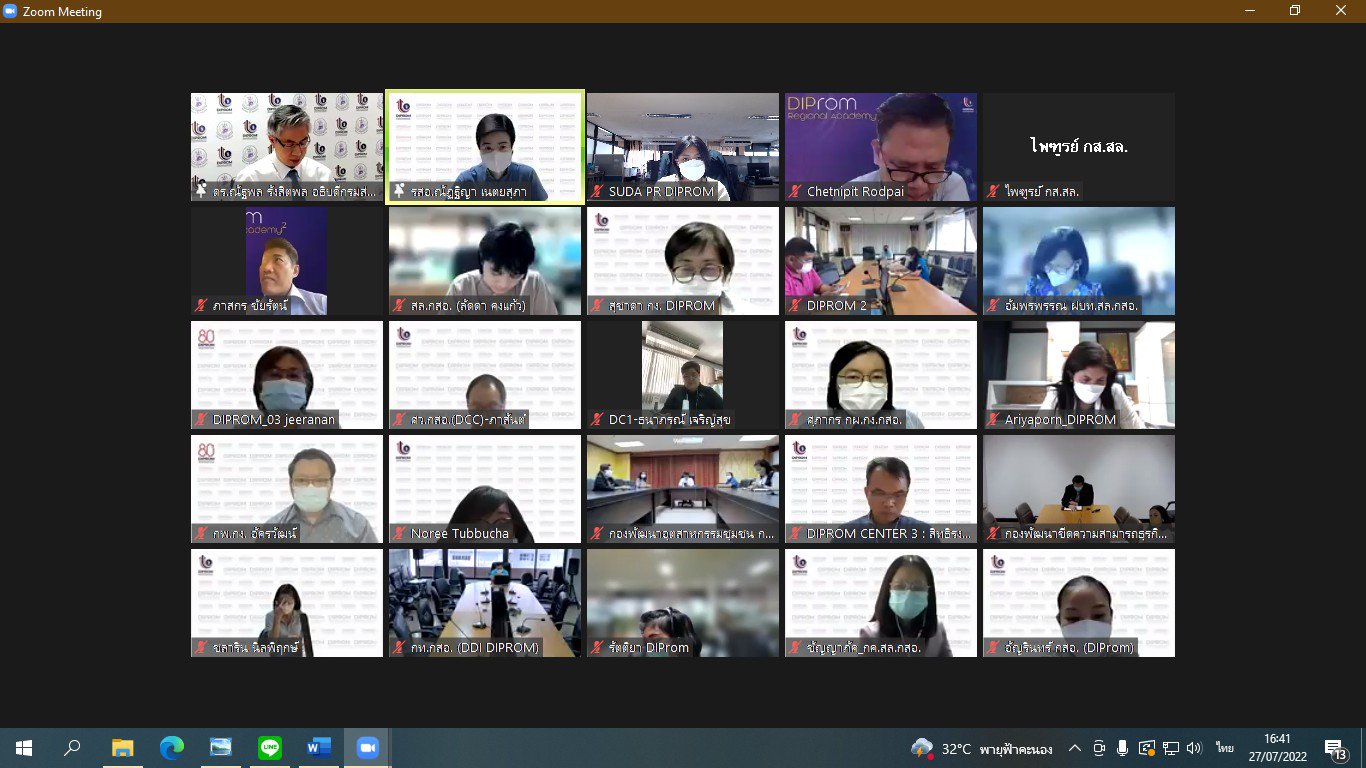Click the tray icon with orange dot

pyautogui.click(x=1147, y=749)
